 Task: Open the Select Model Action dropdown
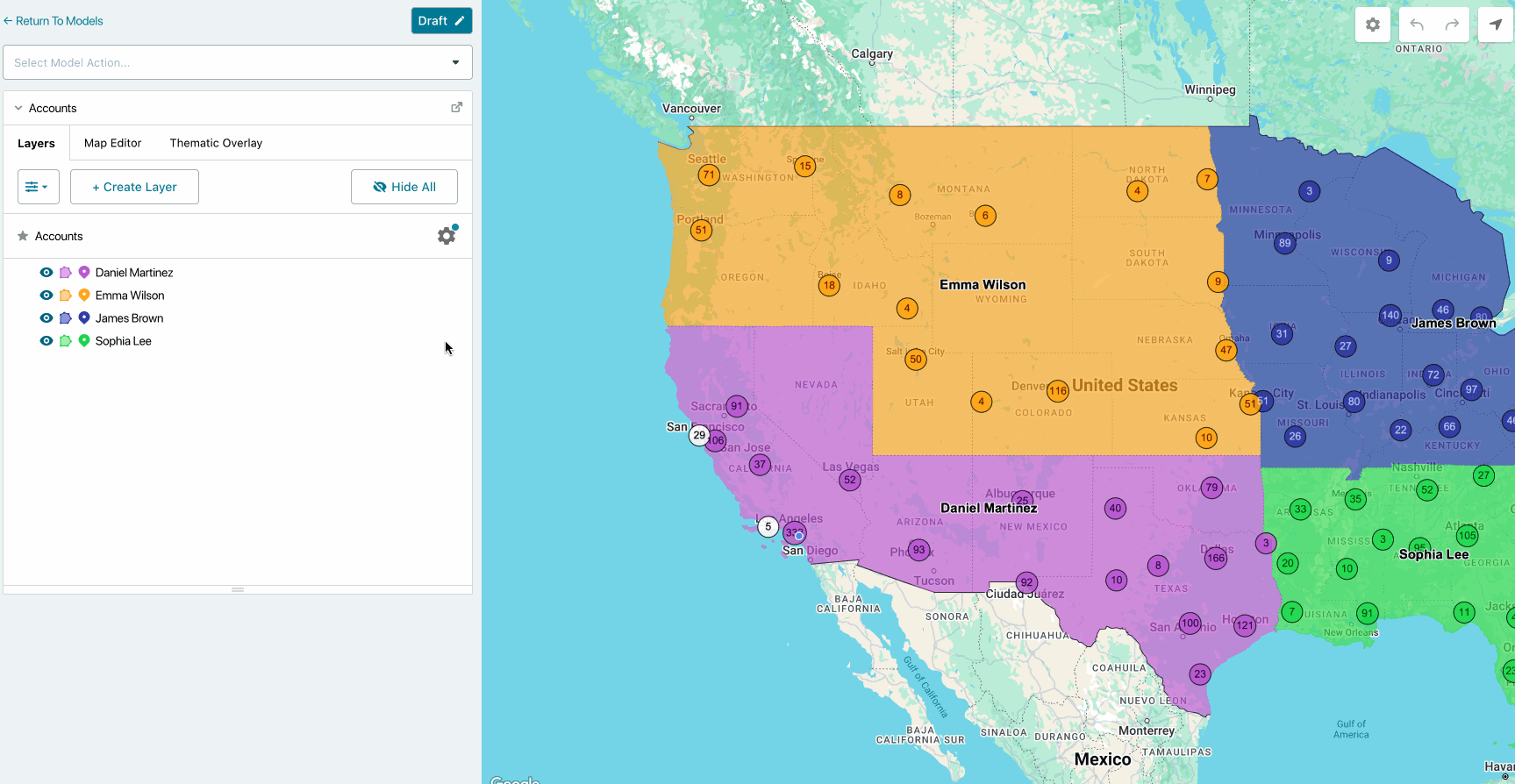pos(238,62)
